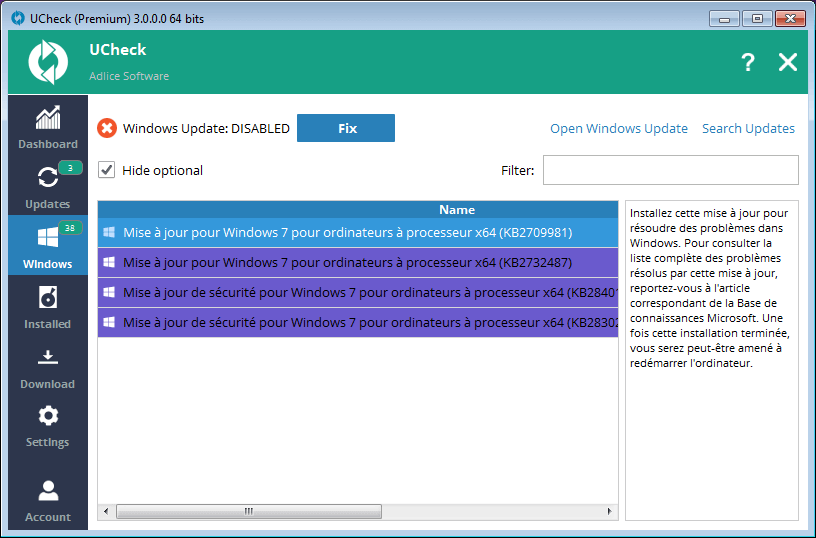The height and width of the screenshot is (538, 816).
Task: Open the Updates section in sidebar
Action: click(x=47, y=185)
